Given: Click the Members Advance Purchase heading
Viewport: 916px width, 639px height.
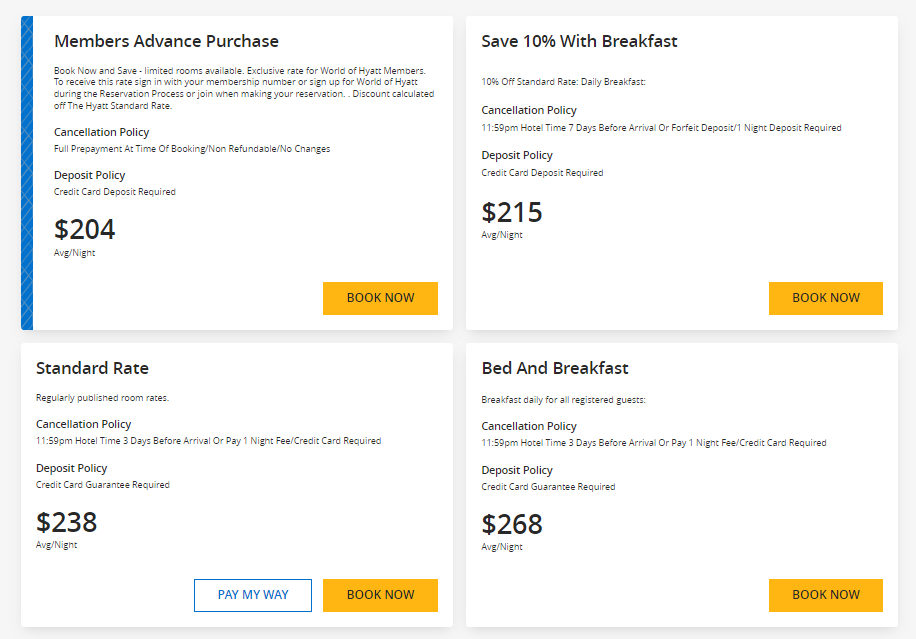Looking at the screenshot, I should (x=166, y=41).
